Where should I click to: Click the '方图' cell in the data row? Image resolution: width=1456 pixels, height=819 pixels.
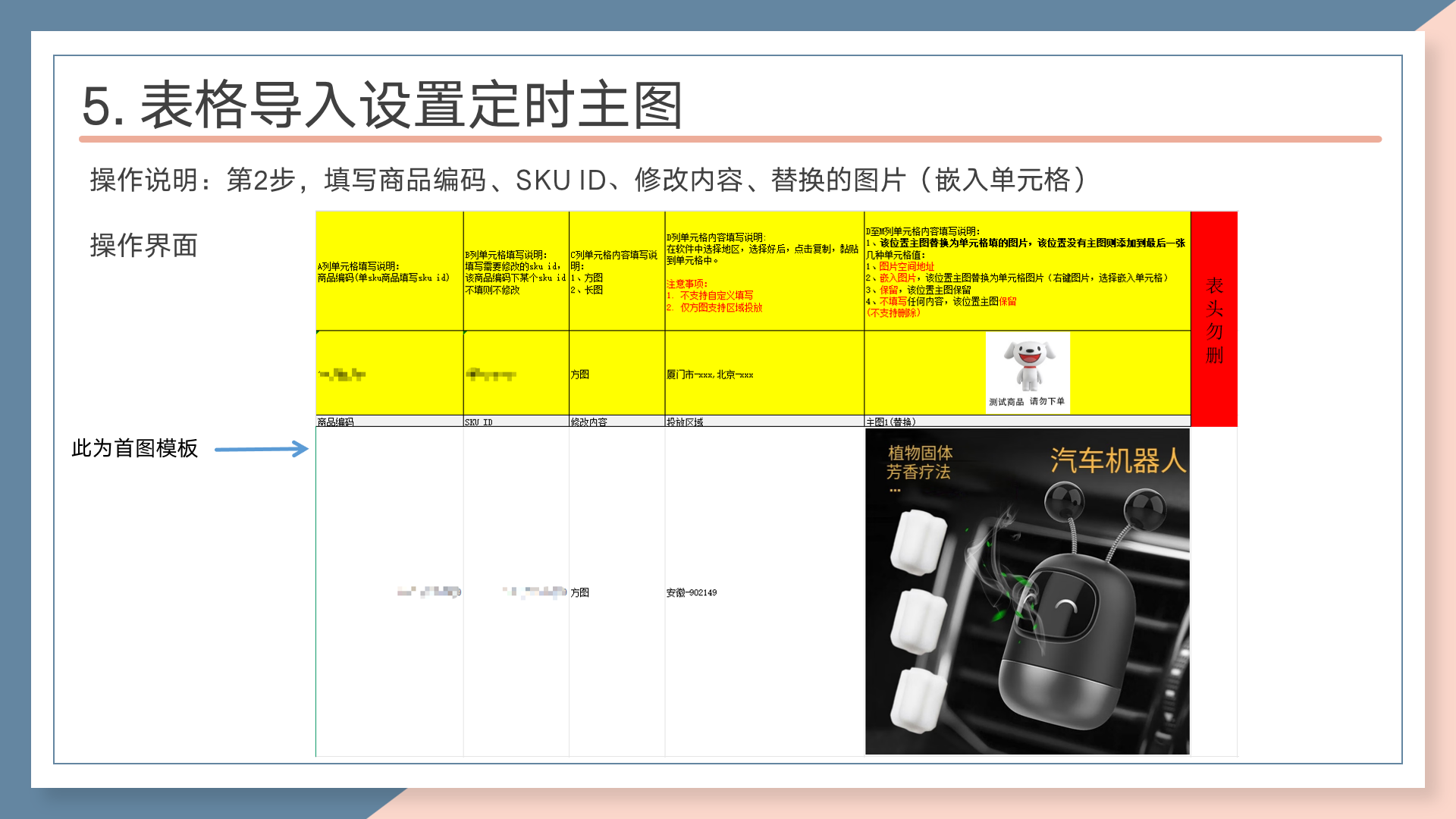click(x=580, y=592)
